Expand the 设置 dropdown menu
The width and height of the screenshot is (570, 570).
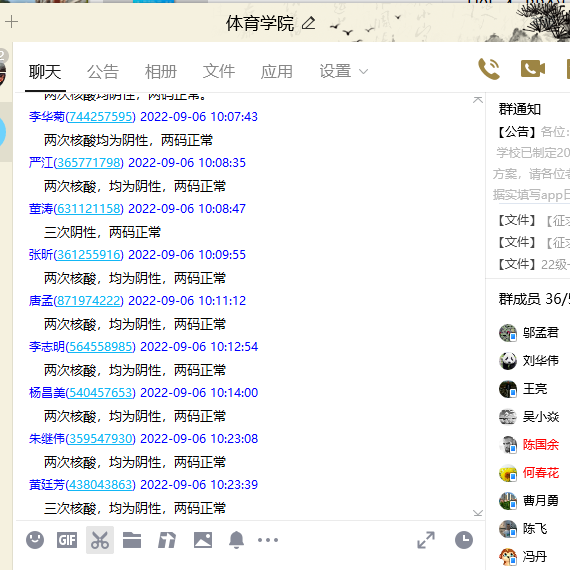pos(344,71)
